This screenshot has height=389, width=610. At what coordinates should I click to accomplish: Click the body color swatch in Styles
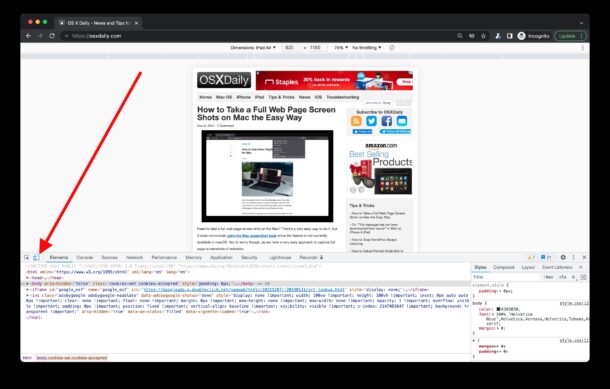[x=498, y=309]
